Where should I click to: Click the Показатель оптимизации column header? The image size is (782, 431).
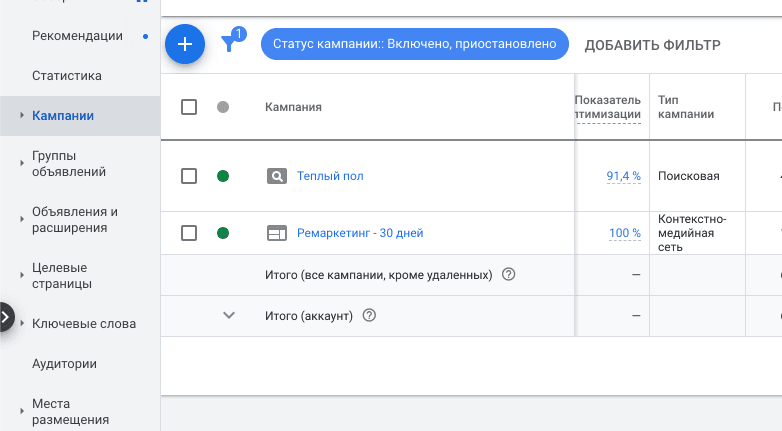[608, 107]
